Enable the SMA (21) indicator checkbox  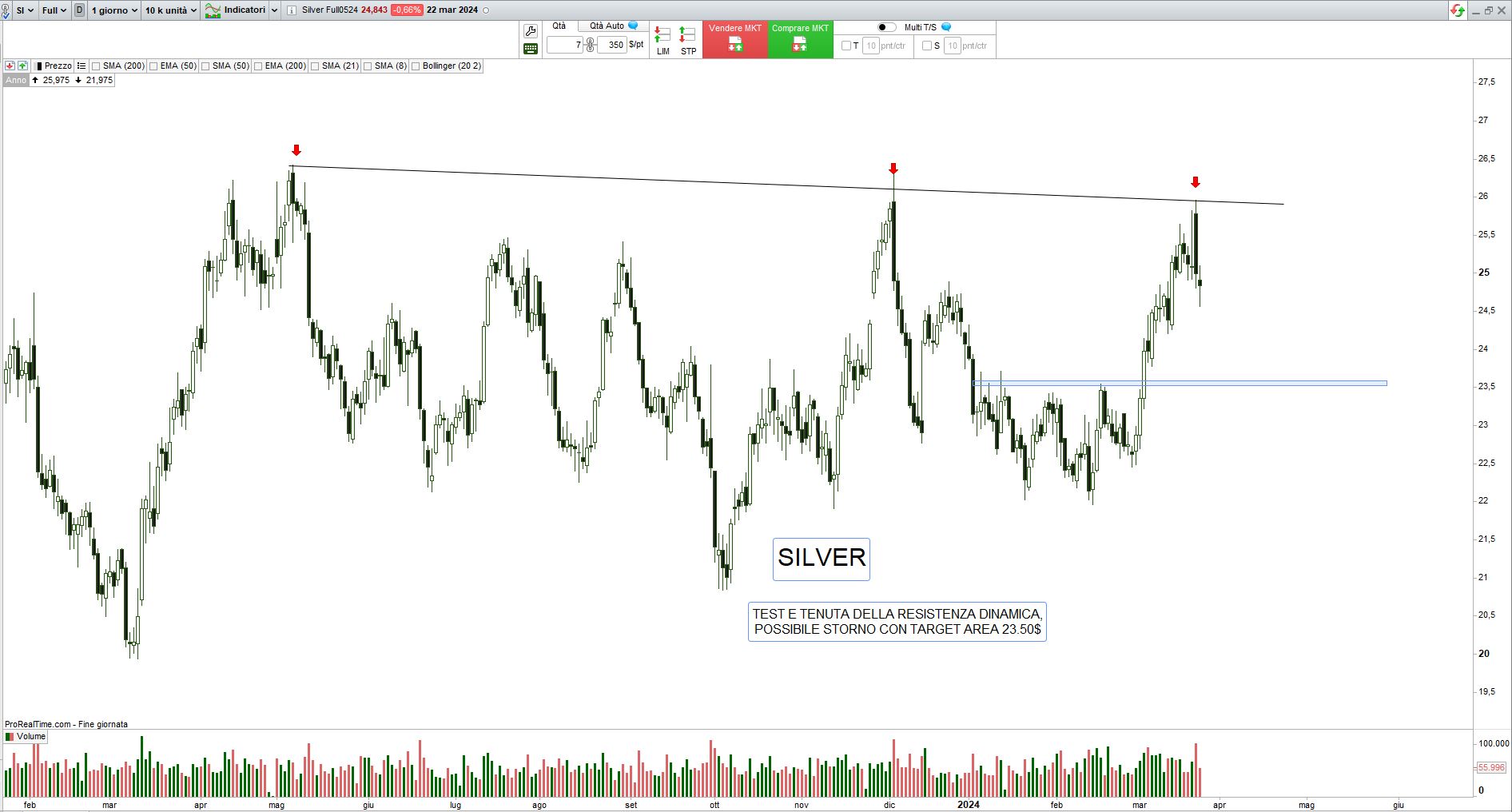click(x=315, y=66)
